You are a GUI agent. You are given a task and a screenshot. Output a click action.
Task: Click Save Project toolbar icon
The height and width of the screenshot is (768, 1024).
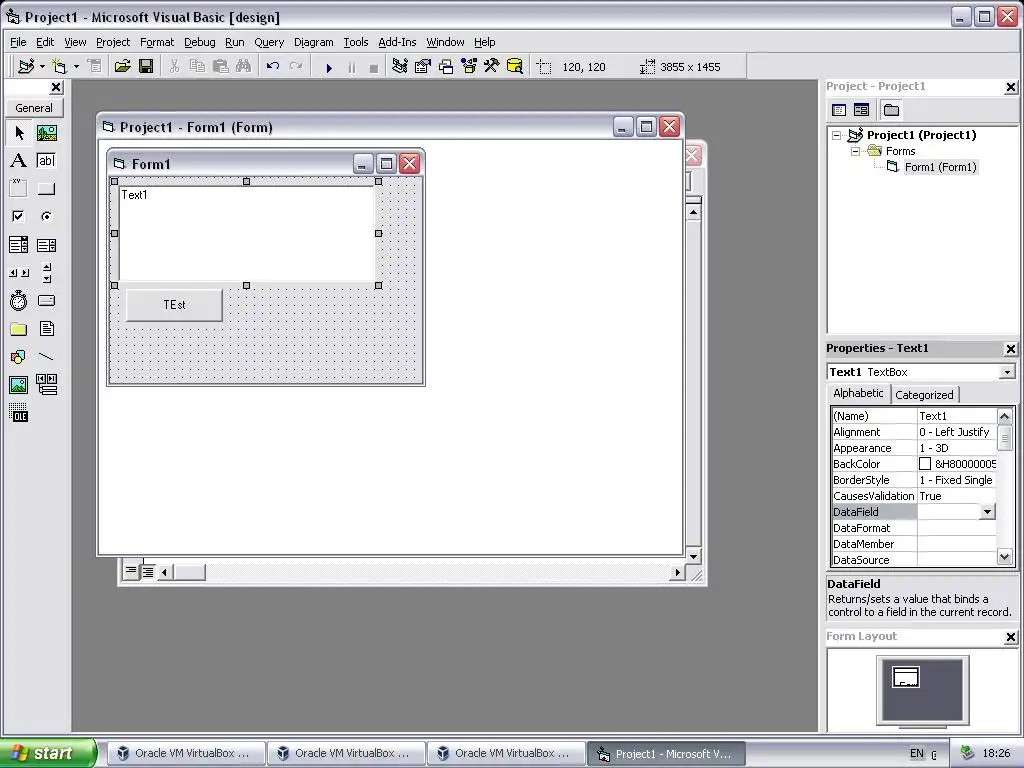[146, 67]
